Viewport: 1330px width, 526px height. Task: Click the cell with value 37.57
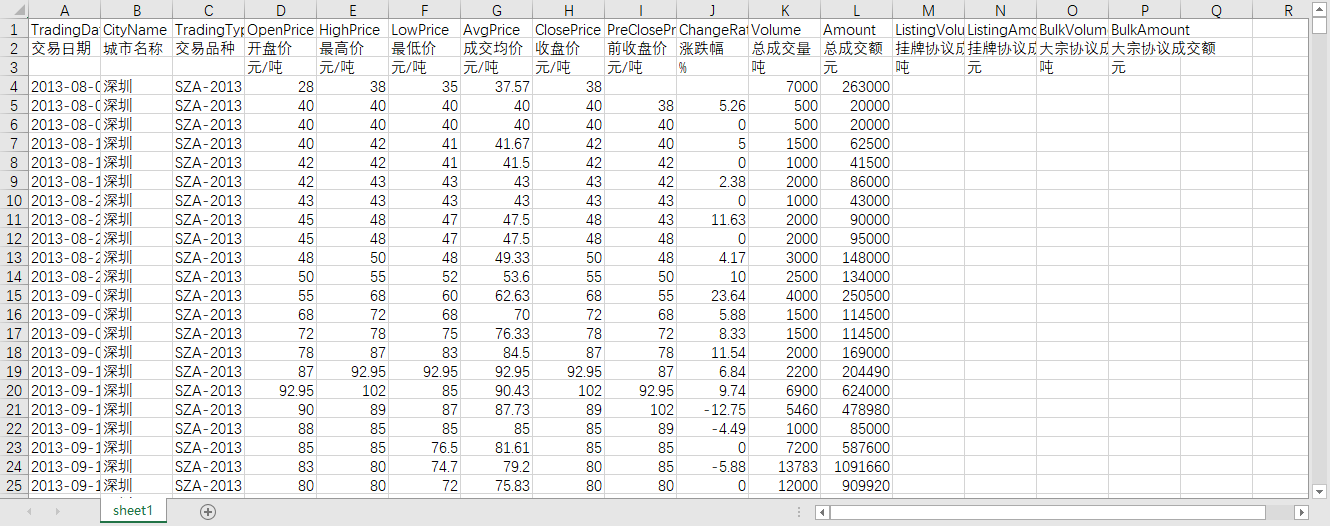coord(496,86)
